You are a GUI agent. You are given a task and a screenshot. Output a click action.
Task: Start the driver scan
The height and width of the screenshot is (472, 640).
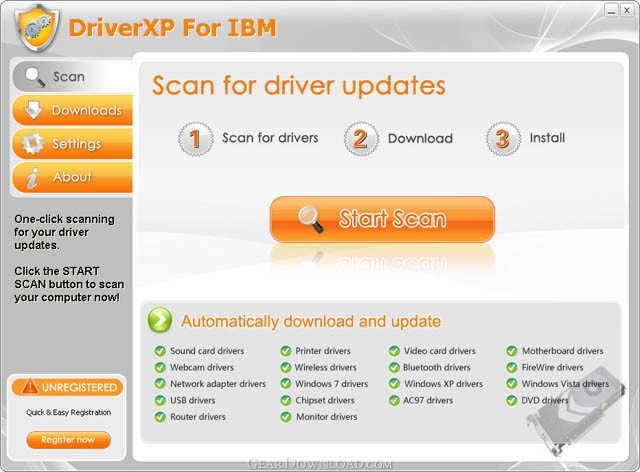pyautogui.click(x=382, y=219)
